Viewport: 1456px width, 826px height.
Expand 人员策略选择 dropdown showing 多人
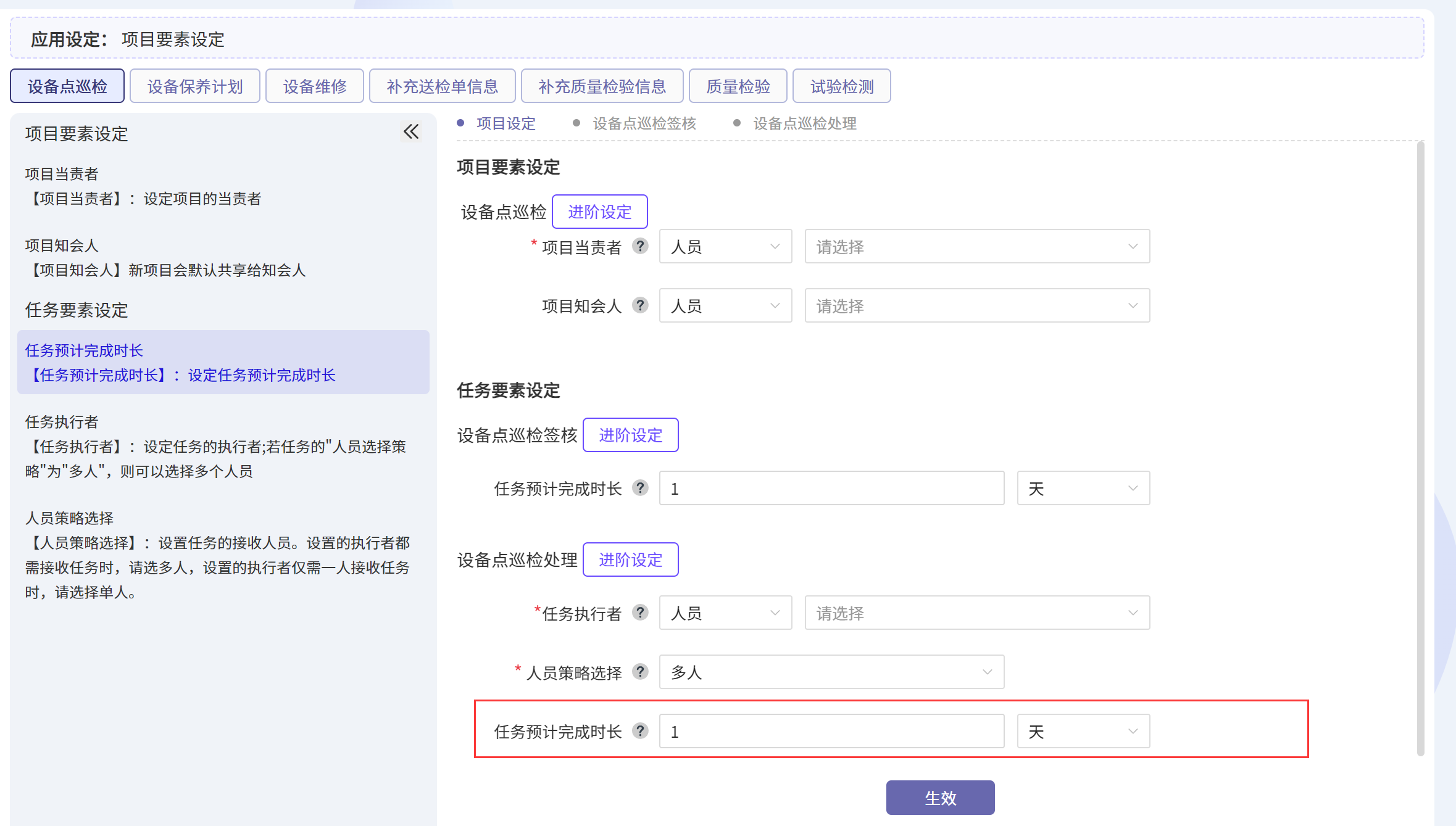(831, 672)
